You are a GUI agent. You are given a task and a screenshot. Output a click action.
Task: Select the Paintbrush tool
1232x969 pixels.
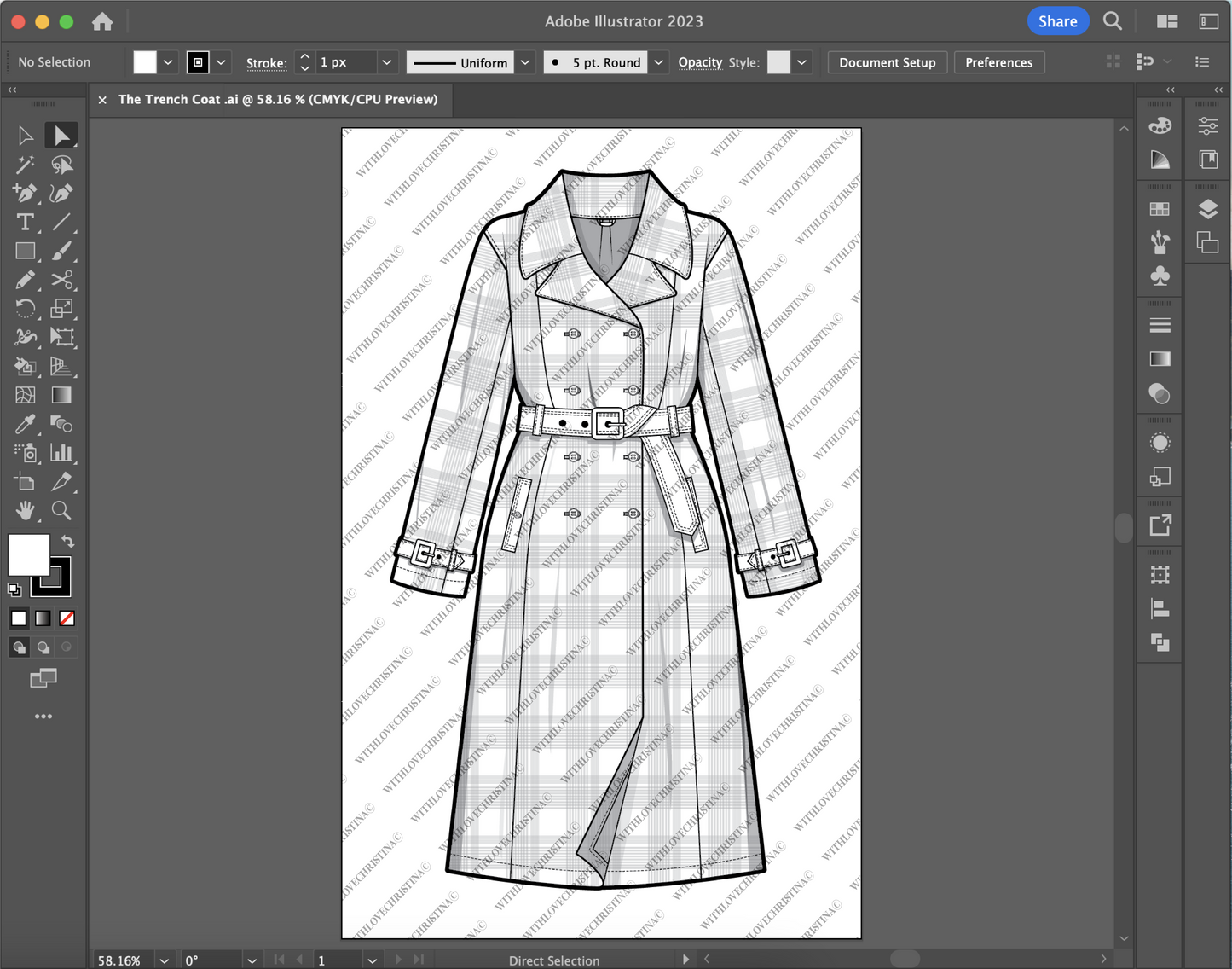[62, 251]
